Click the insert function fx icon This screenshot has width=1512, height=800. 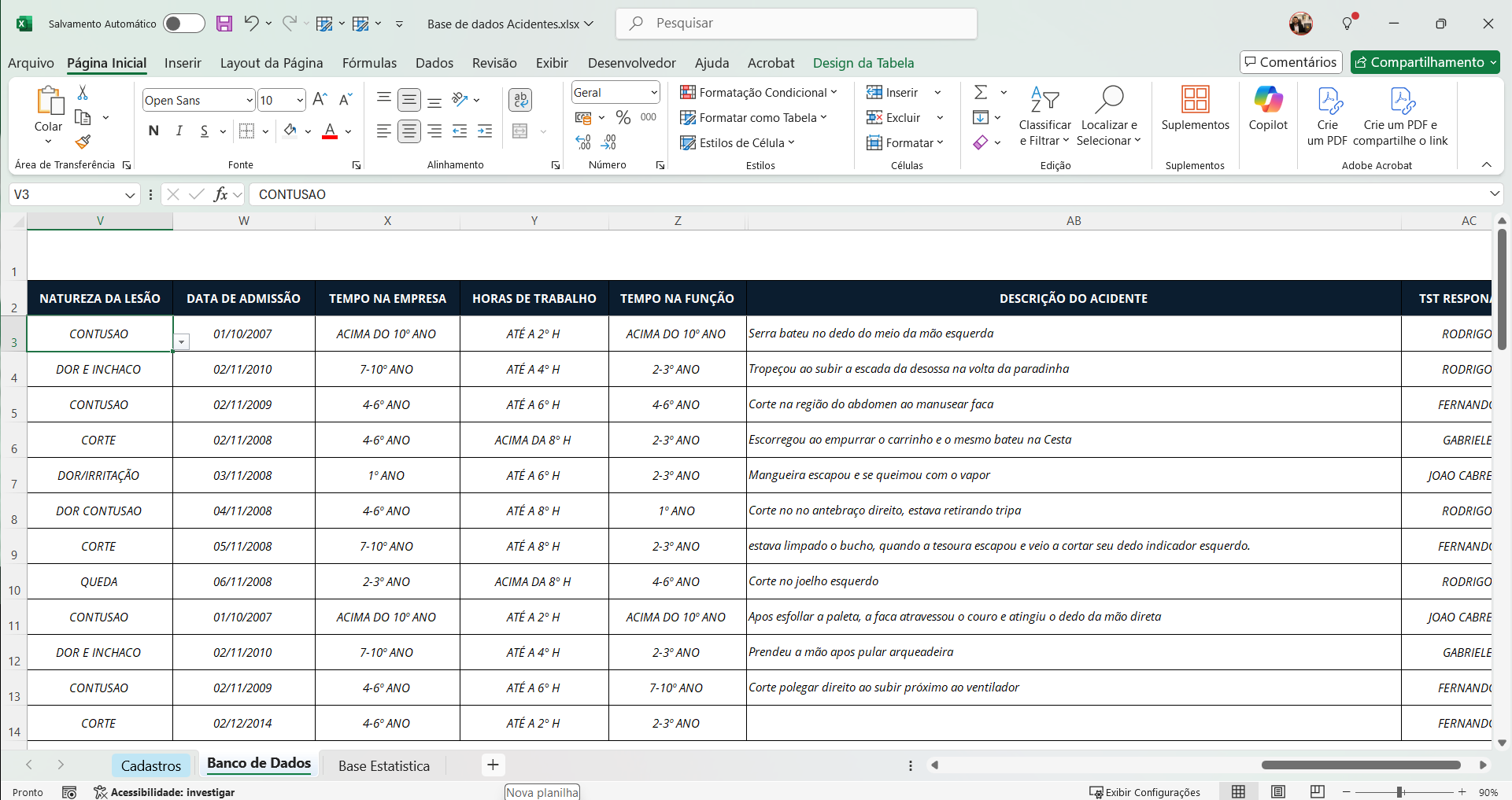(220, 194)
